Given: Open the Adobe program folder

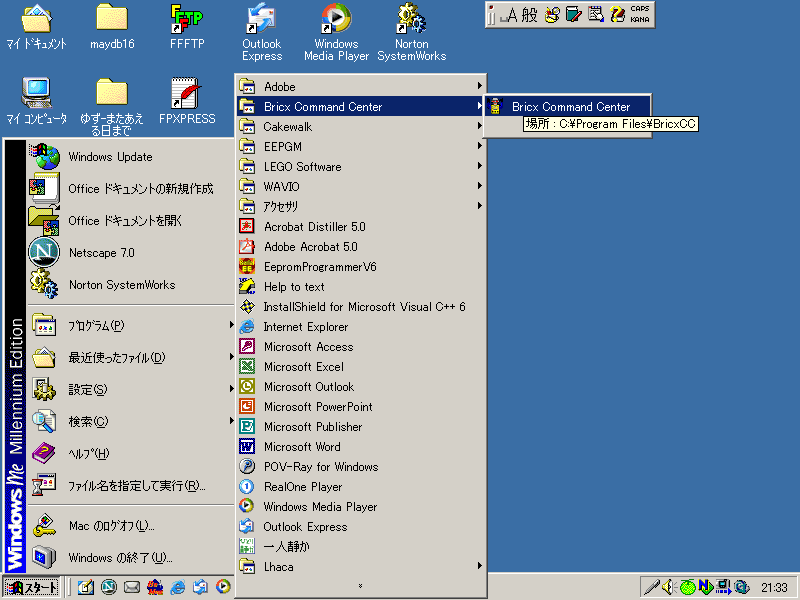Looking at the screenshot, I should pos(361,87).
